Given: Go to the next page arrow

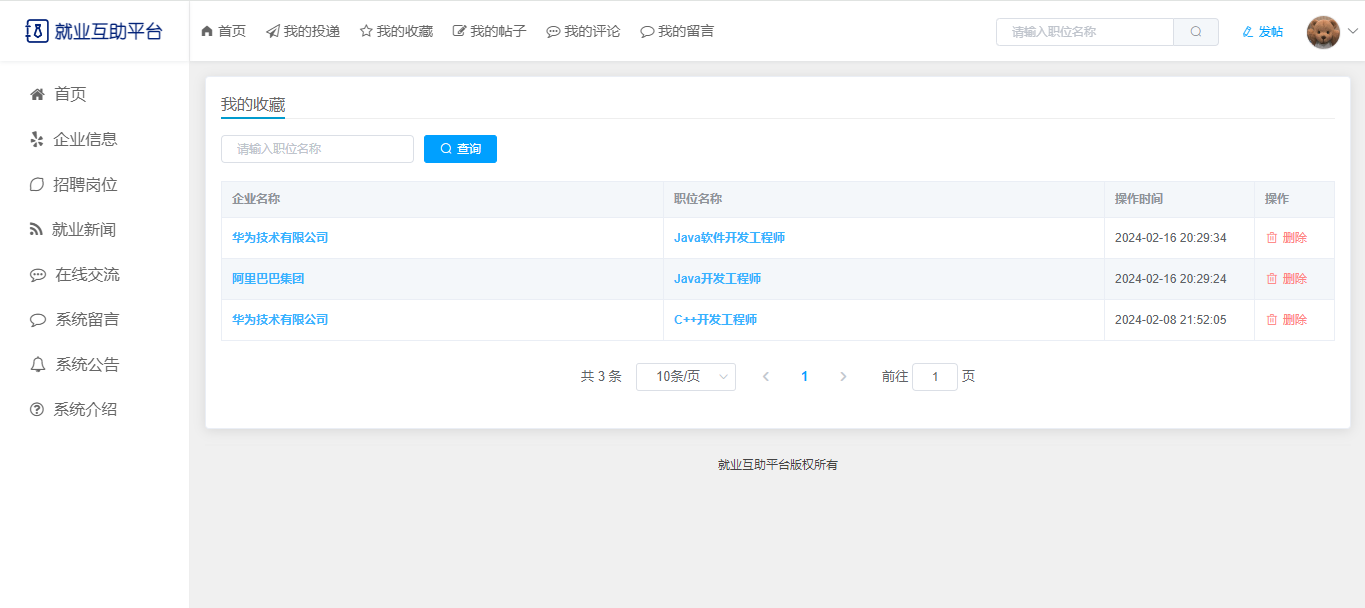Looking at the screenshot, I should pyautogui.click(x=843, y=377).
